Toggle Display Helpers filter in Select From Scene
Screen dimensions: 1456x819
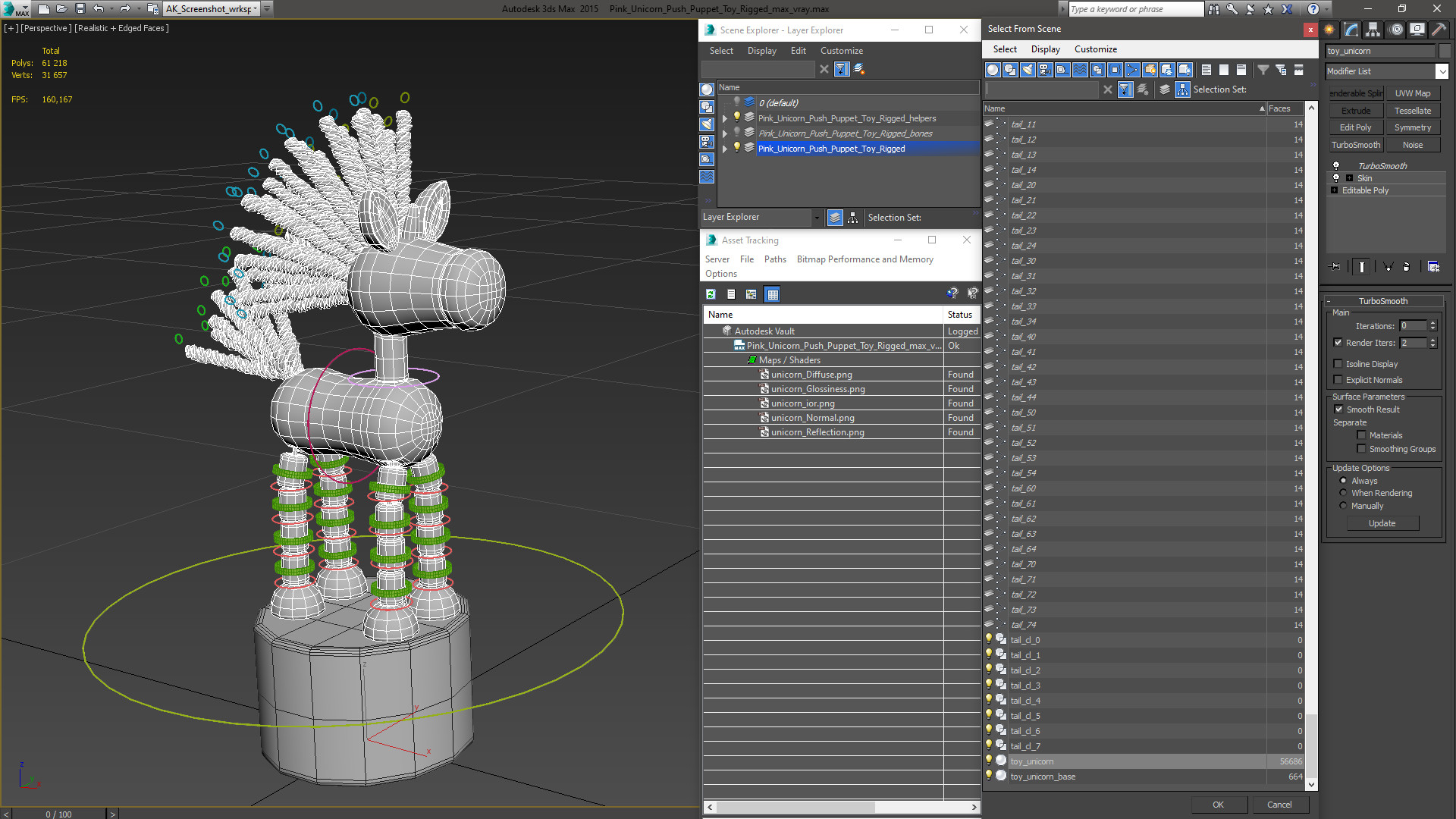click(1062, 70)
